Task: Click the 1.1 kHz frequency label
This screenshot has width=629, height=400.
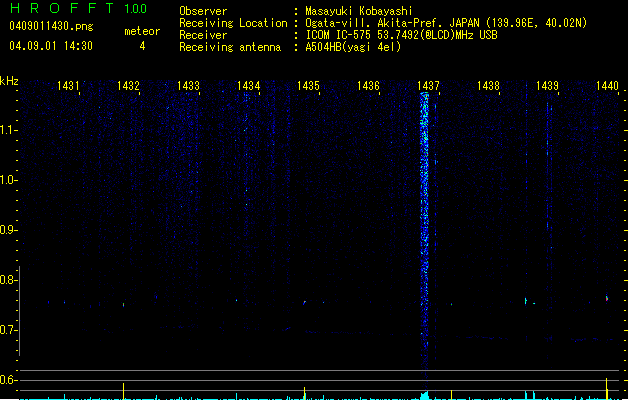Action: pos(8,130)
